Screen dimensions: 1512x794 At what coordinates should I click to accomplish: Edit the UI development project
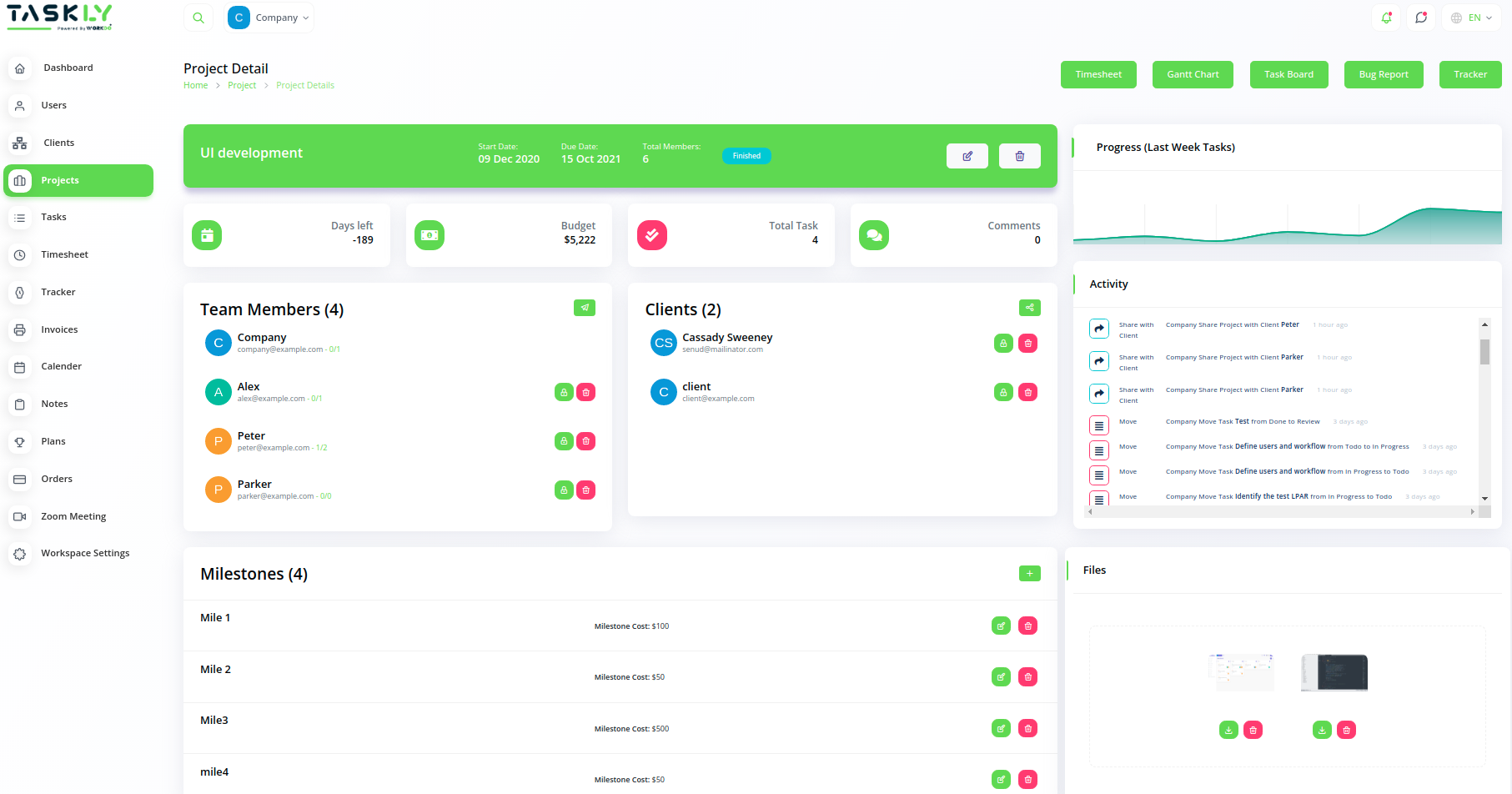click(x=967, y=156)
